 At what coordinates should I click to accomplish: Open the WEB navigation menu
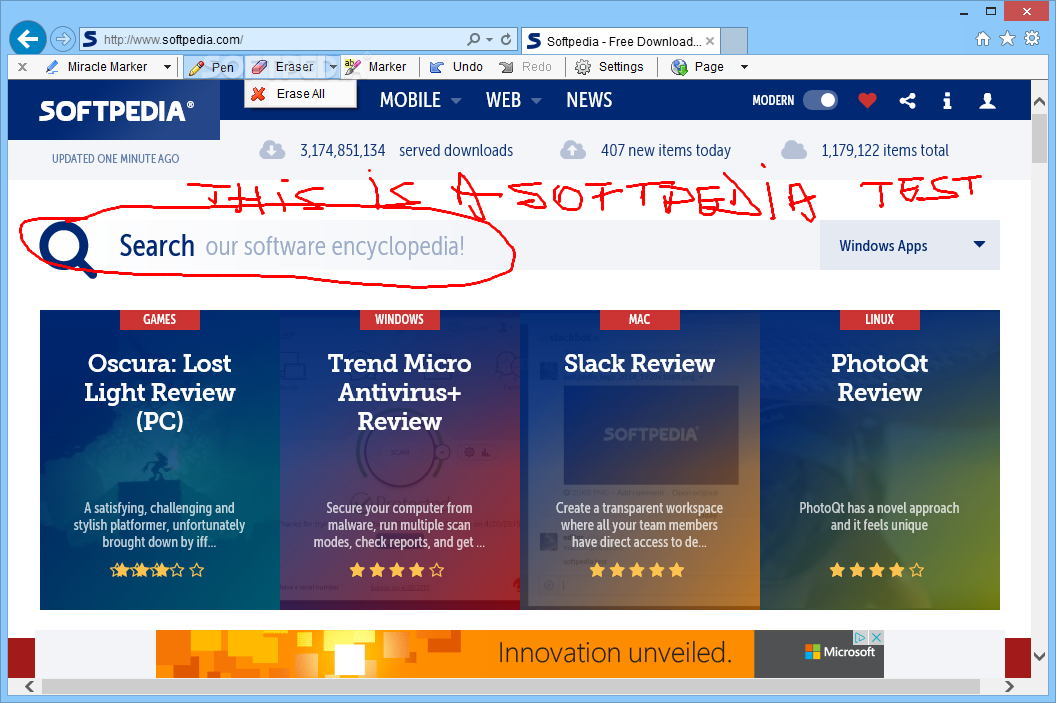[x=513, y=100]
